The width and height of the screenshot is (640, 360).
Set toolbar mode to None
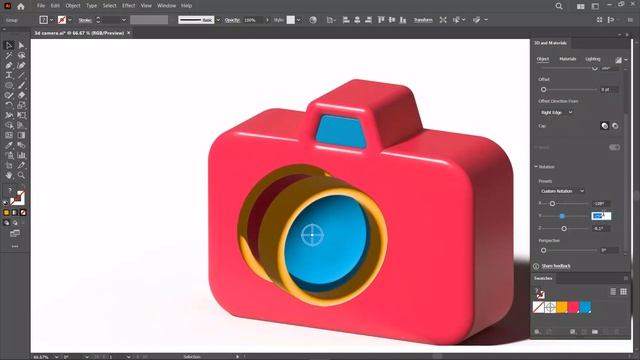click(x=23, y=213)
